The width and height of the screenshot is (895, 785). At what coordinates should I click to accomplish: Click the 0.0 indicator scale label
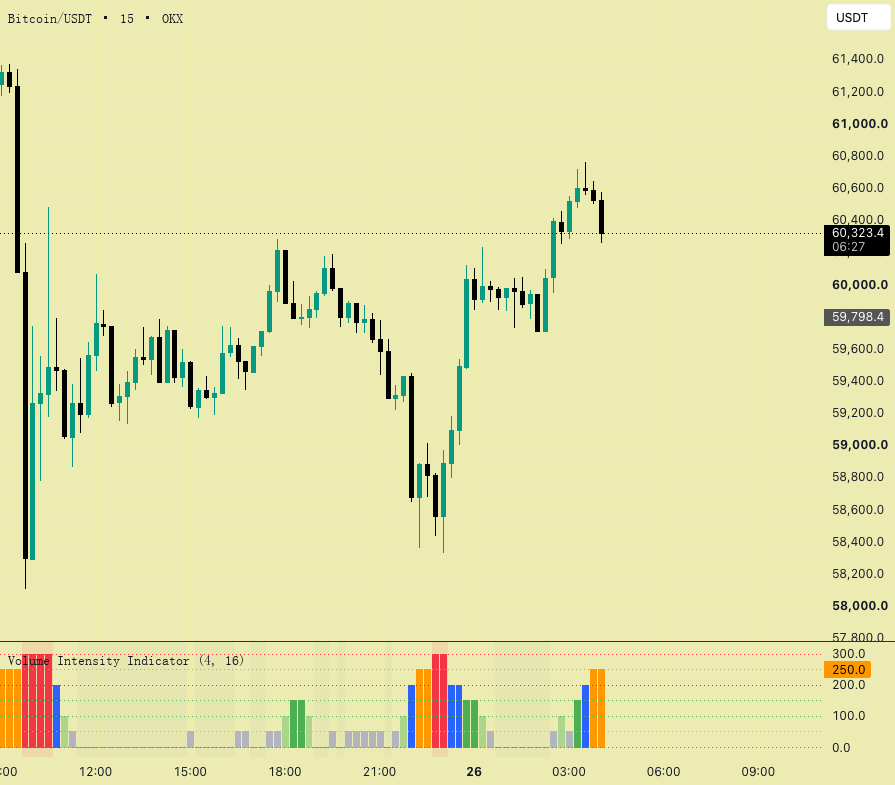[841, 747]
